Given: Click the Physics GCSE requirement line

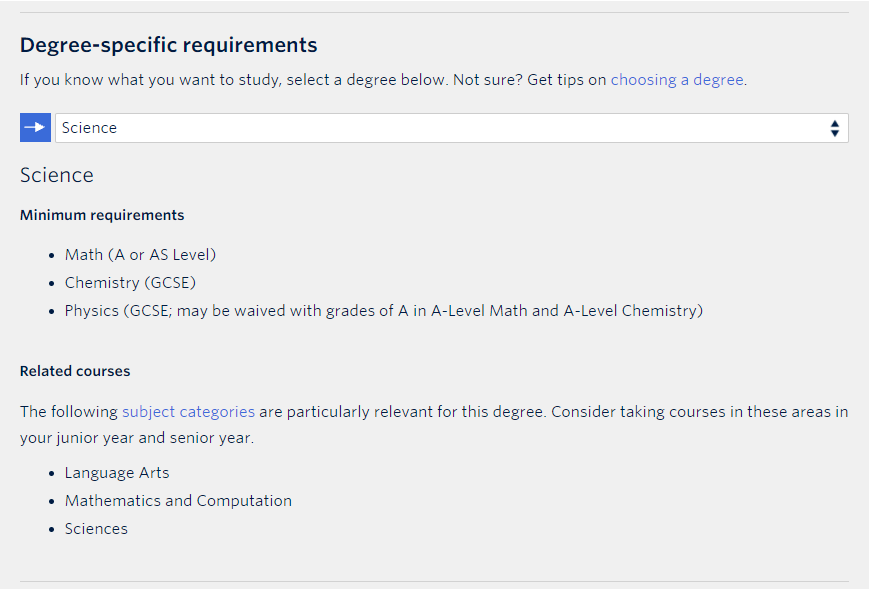Looking at the screenshot, I should [384, 311].
